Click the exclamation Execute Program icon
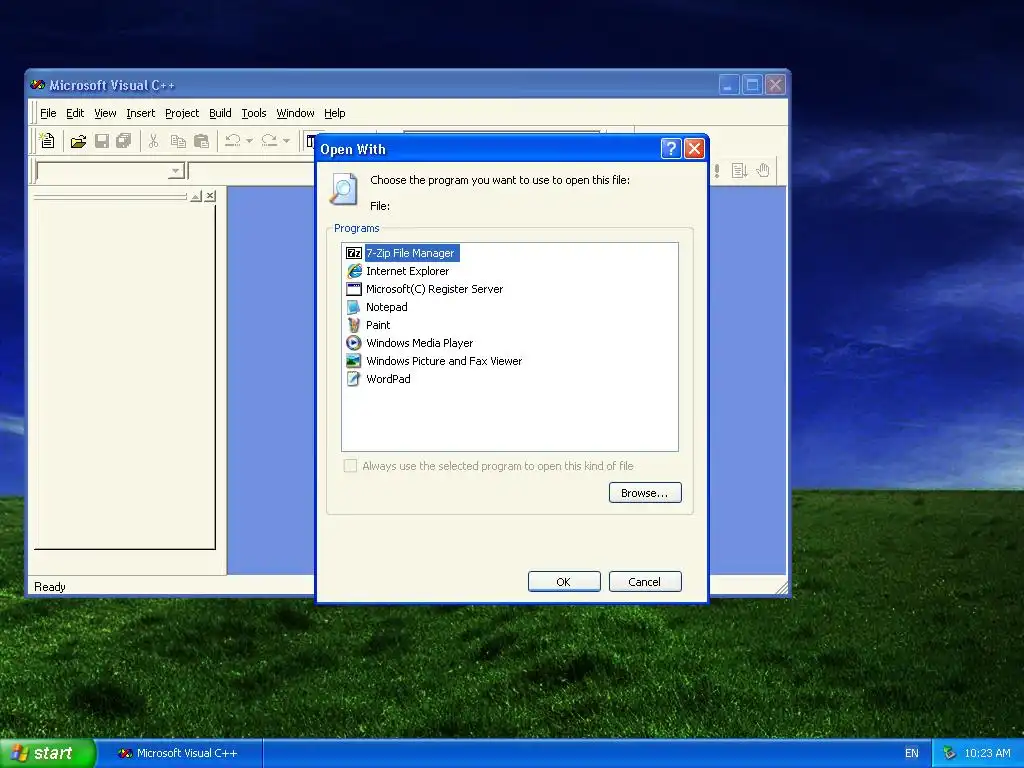Image resolution: width=1024 pixels, height=768 pixels. 717,171
